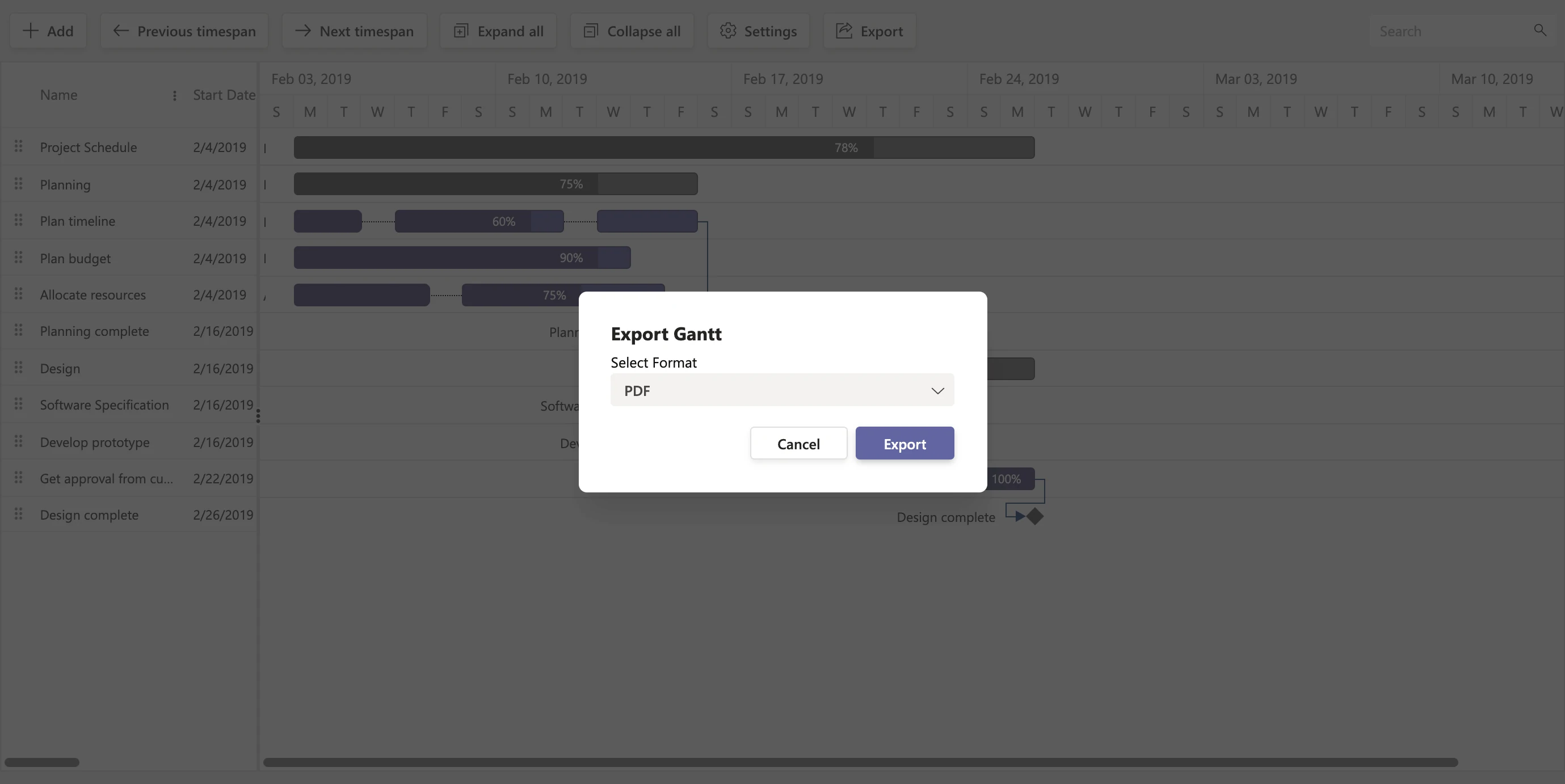
Task: Click the Collapse all icon
Action: [x=591, y=31]
